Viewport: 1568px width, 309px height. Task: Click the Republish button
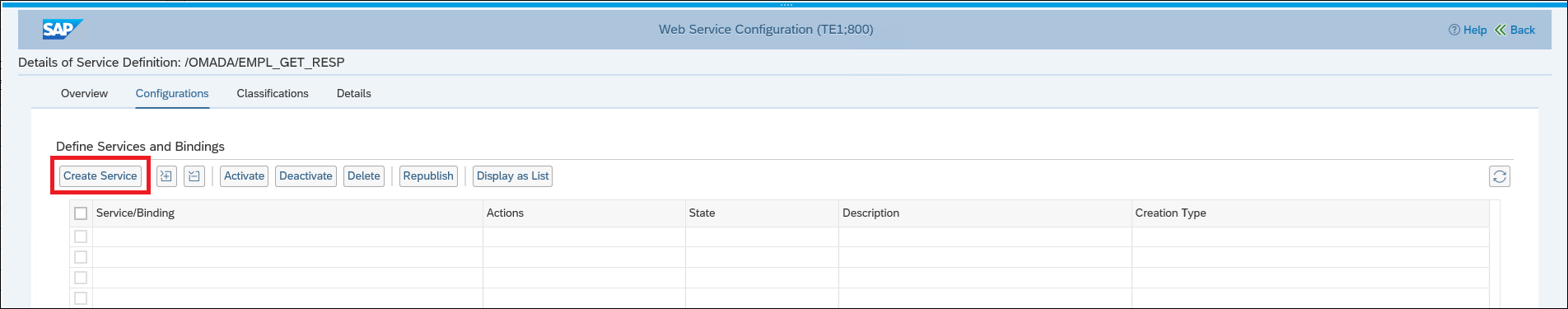428,176
